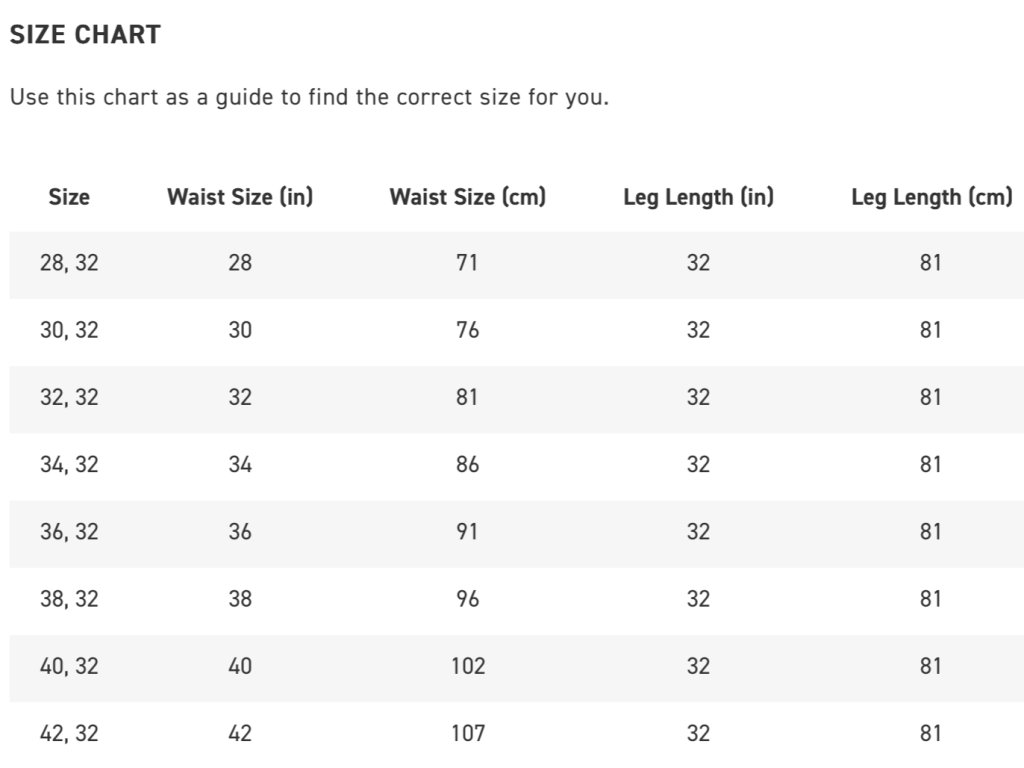Image resolution: width=1024 pixels, height=768 pixels.
Task: Select the Waist Size (cm) column header
Action: [467, 197]
